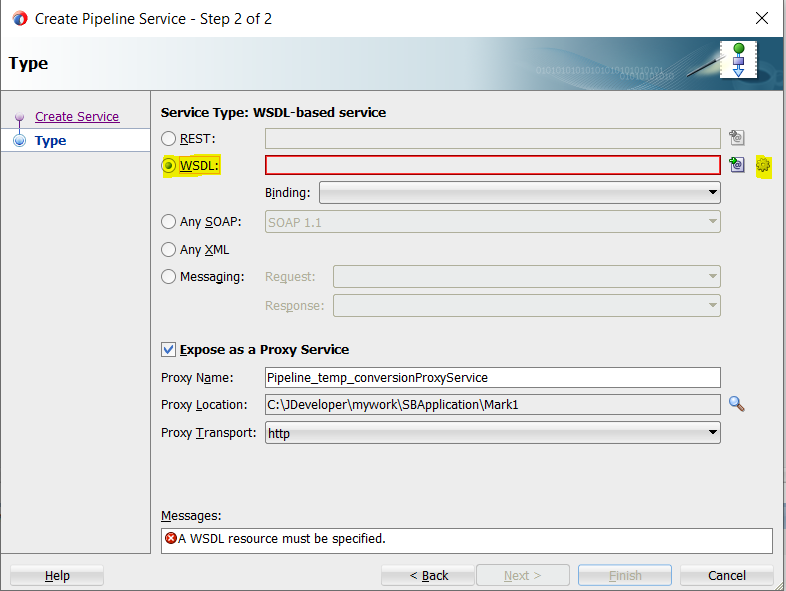Uncheck Expose as a Proxy Service

point(169,349)
